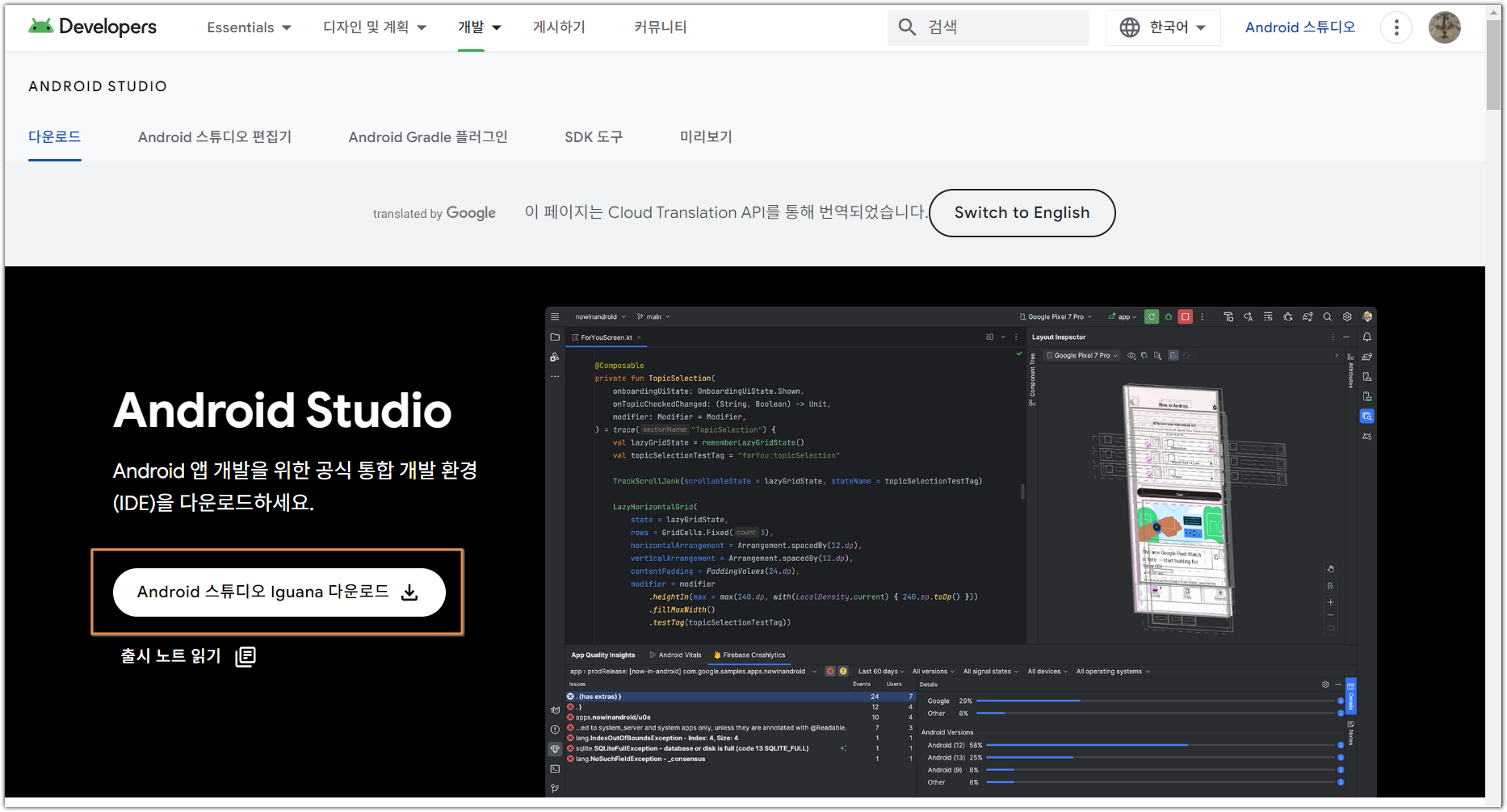Go to the 게시하기 section

point(559,27)
